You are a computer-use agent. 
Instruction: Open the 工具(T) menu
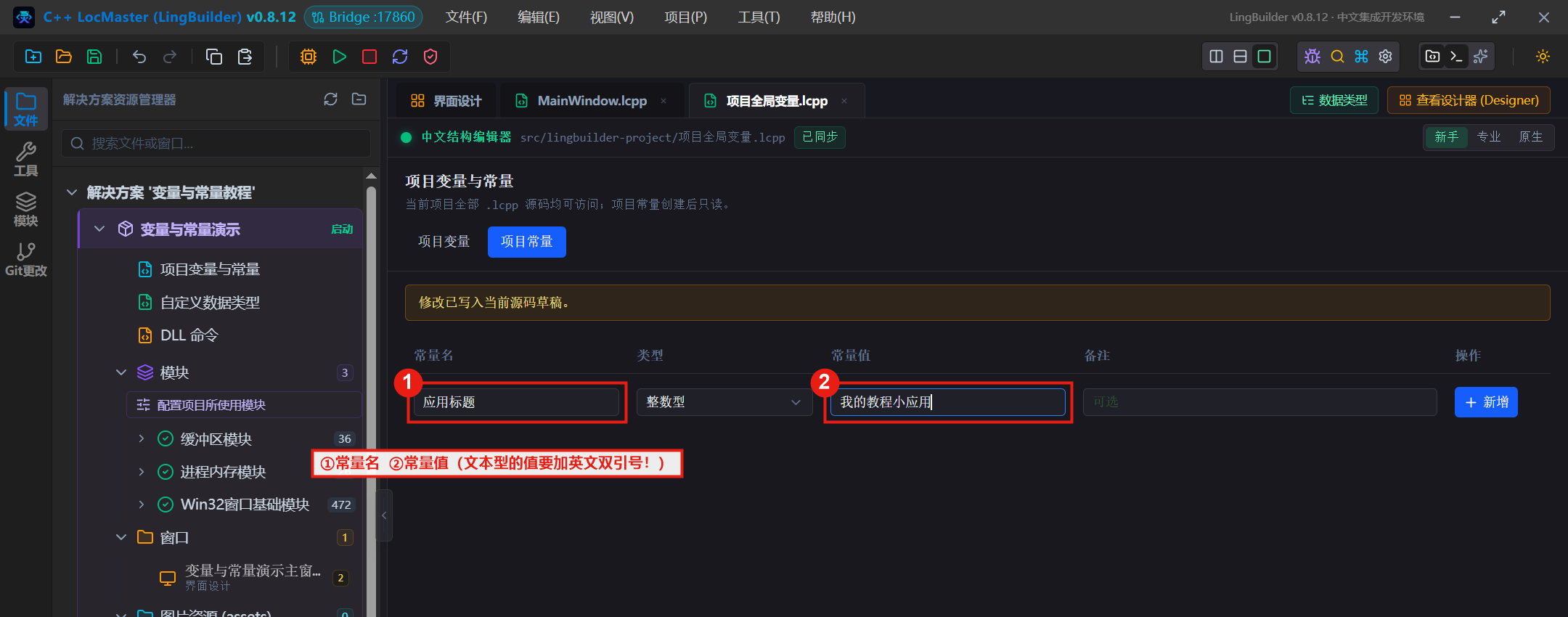(x=759, y=17)
